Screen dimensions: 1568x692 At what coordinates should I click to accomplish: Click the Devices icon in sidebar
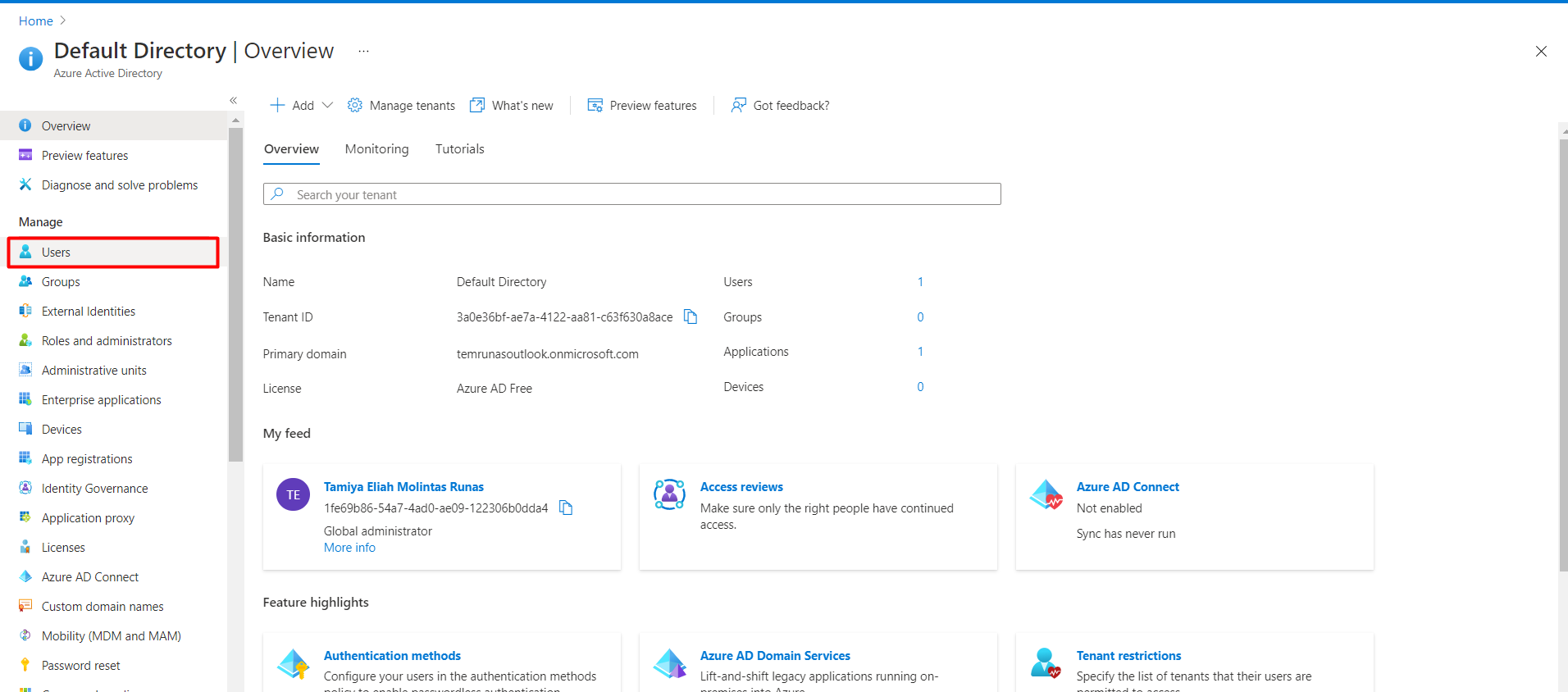(x=25, y=429)
